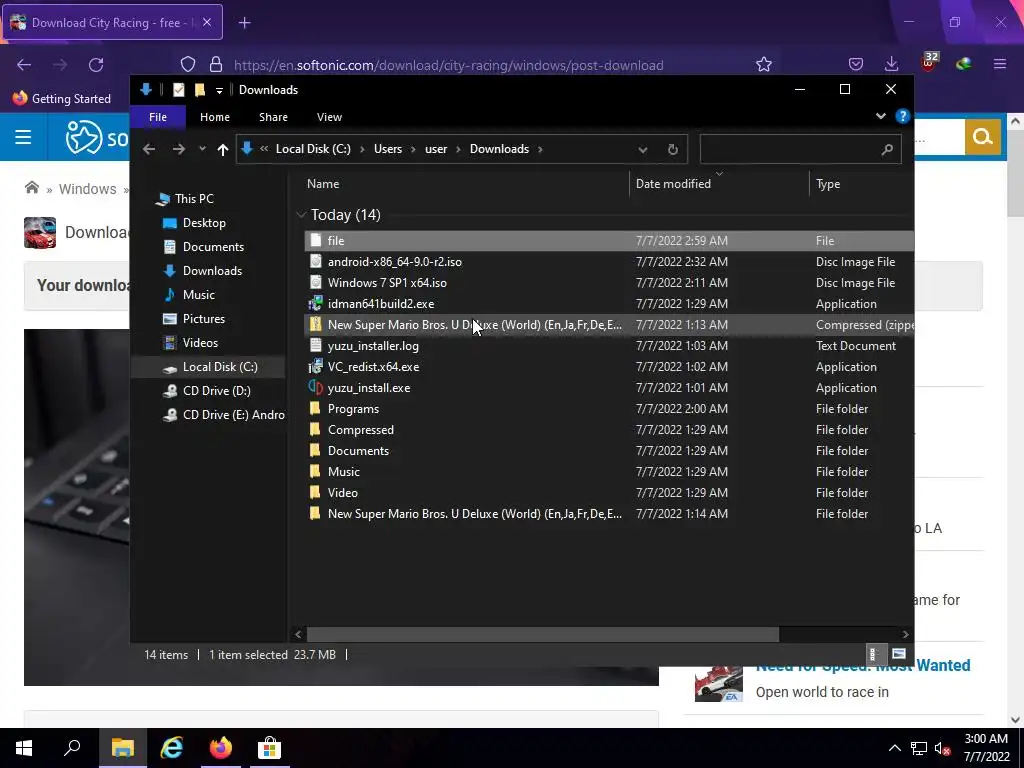Open the Explorer Help question mark icon
Screen dimensions: 1024x768
[x=903, y=116]
